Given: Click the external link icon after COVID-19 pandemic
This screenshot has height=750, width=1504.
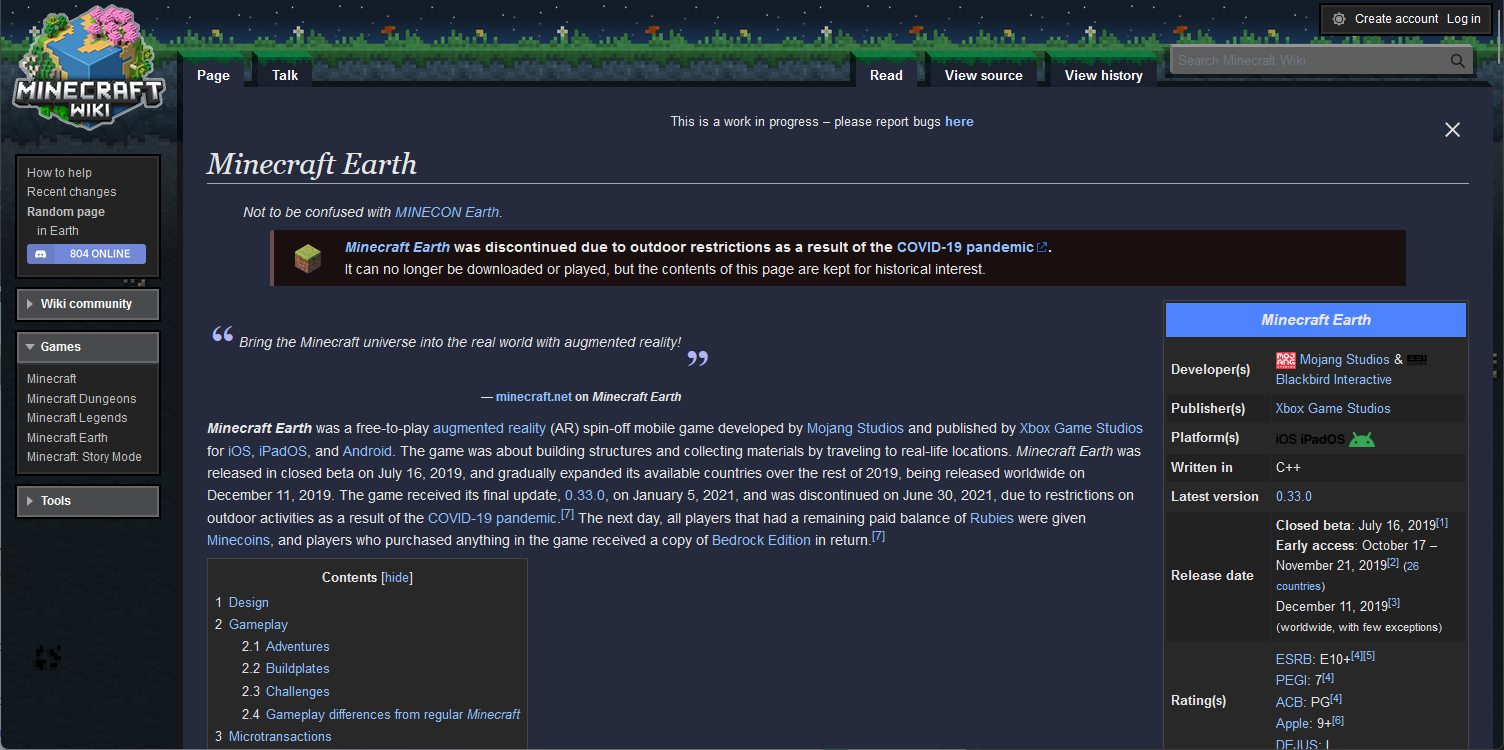Looking at the screenshot, I should (x=1042, y=248).
